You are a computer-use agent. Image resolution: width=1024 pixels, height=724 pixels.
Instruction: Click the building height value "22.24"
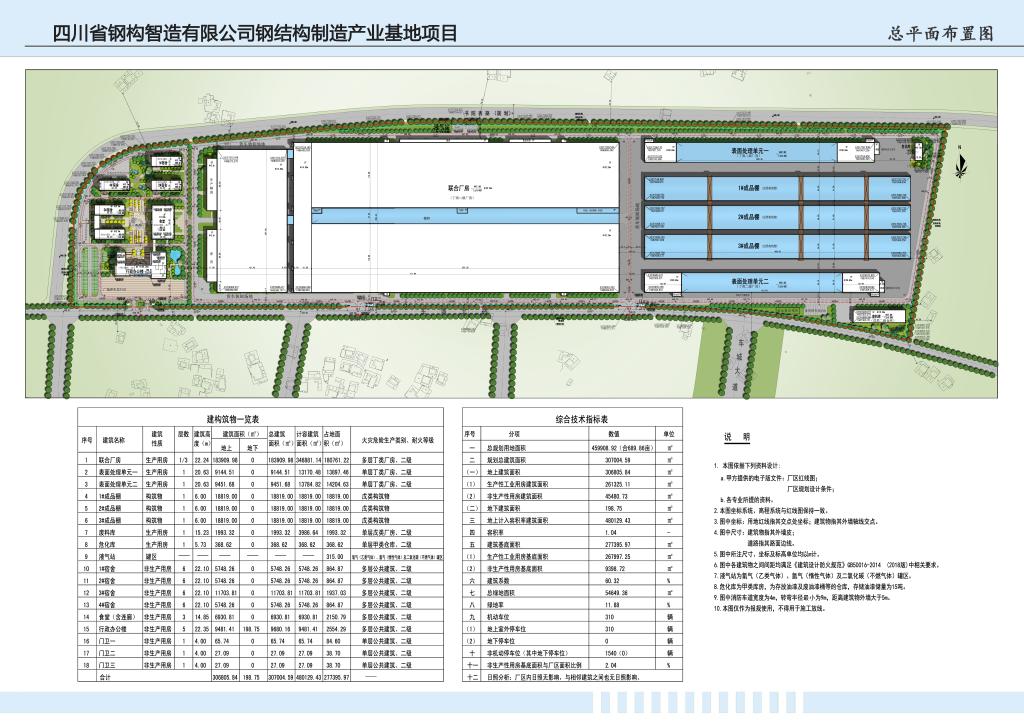point(202,460)
